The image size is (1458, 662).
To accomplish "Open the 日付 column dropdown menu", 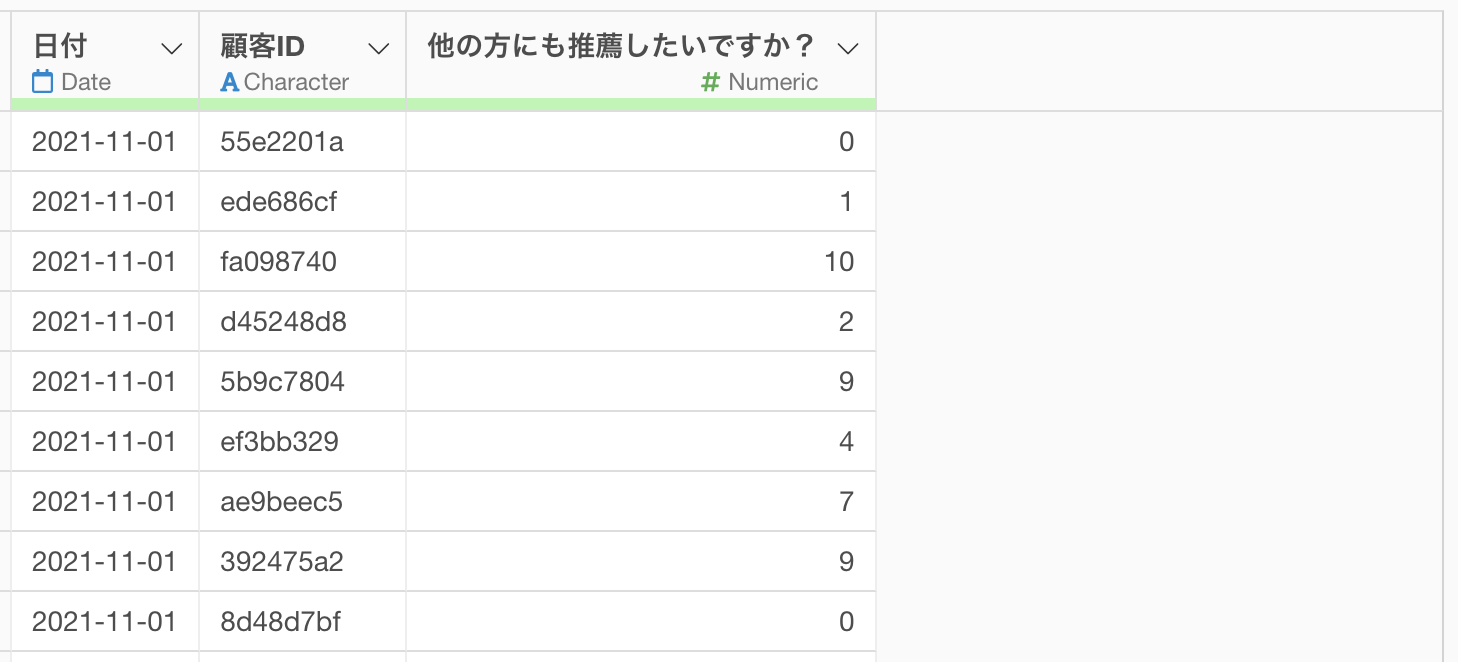I will pos(172,48).
